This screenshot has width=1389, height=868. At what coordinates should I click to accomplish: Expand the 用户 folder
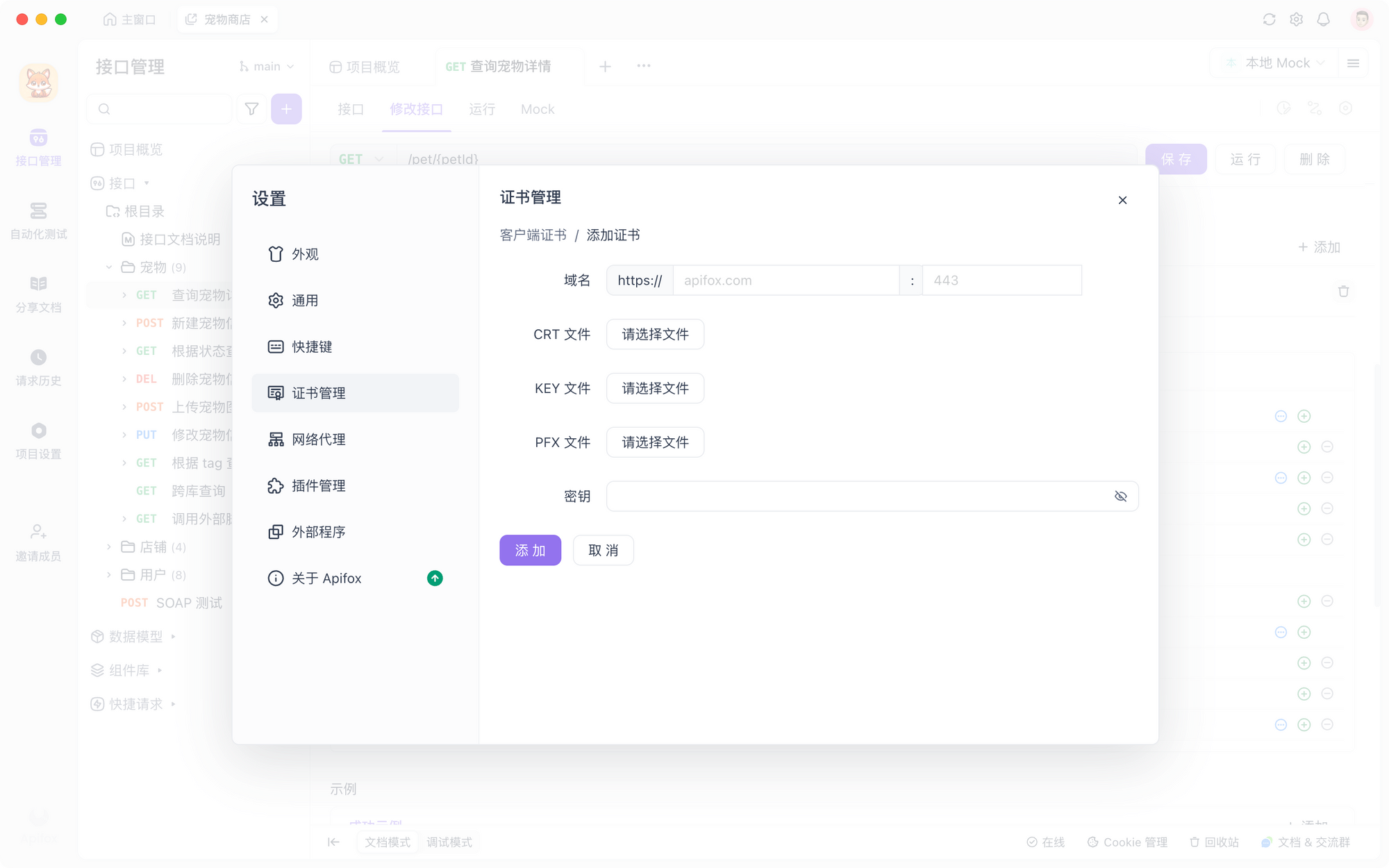point(109,575)
